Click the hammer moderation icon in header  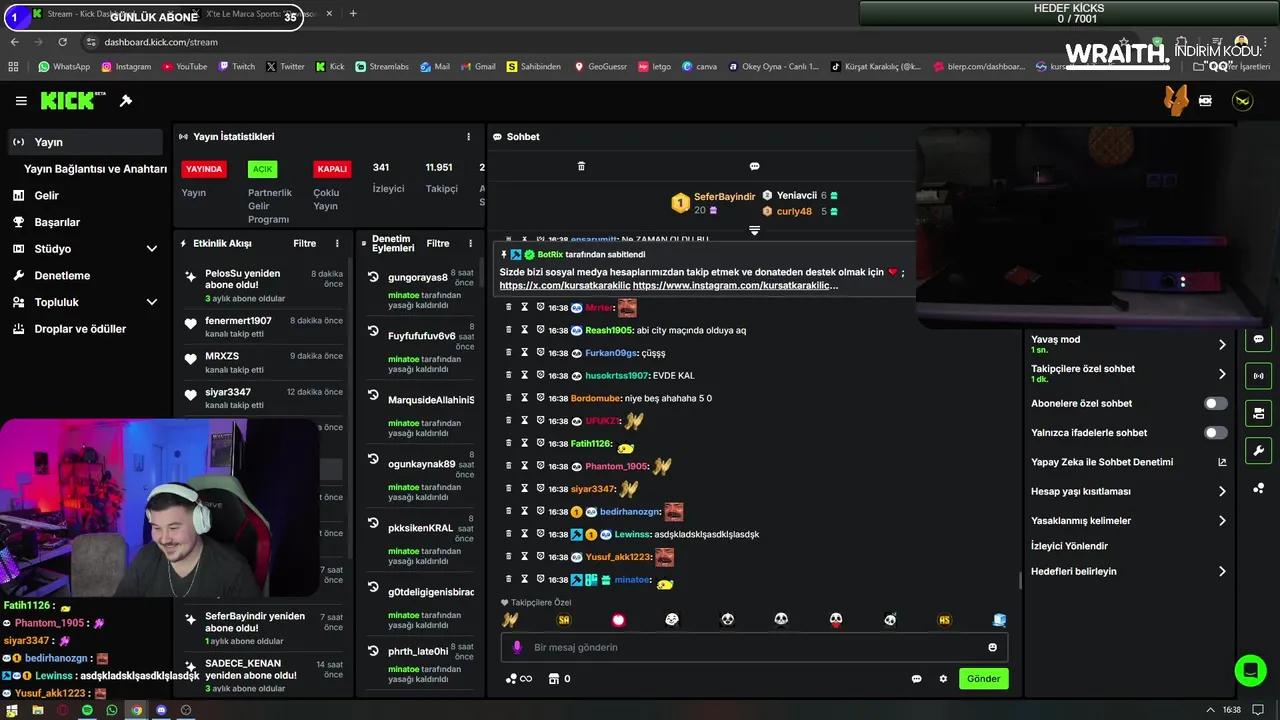pos(126,101)
